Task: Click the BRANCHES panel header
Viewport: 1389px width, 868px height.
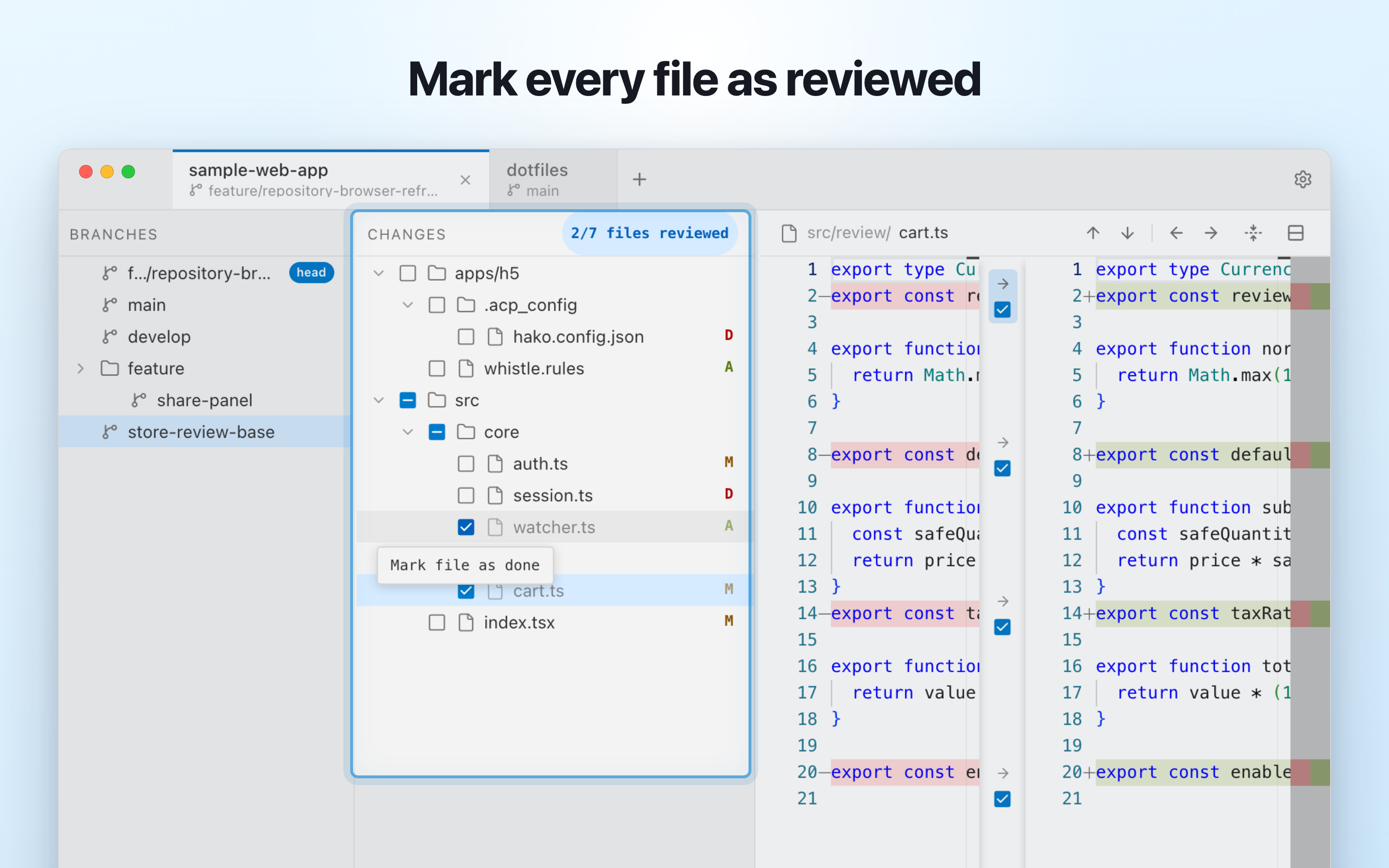Action: coord(114,234)
